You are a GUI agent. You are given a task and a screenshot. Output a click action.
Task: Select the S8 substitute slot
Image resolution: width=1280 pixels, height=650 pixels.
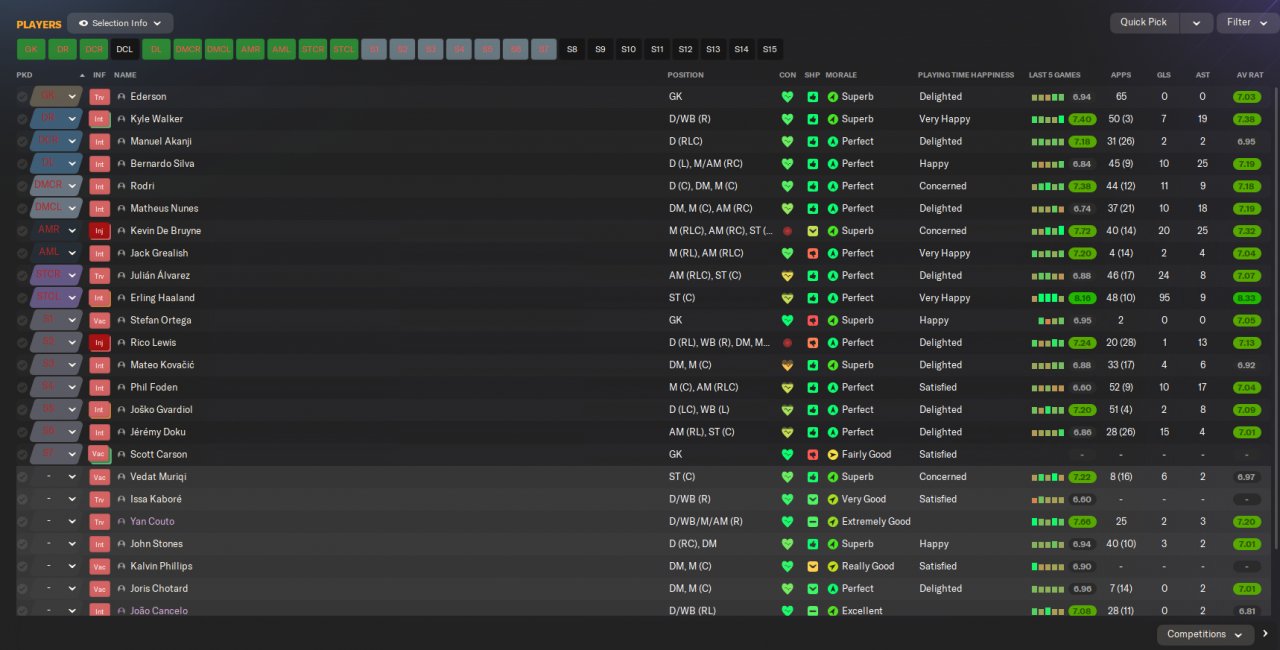(572, 49)
